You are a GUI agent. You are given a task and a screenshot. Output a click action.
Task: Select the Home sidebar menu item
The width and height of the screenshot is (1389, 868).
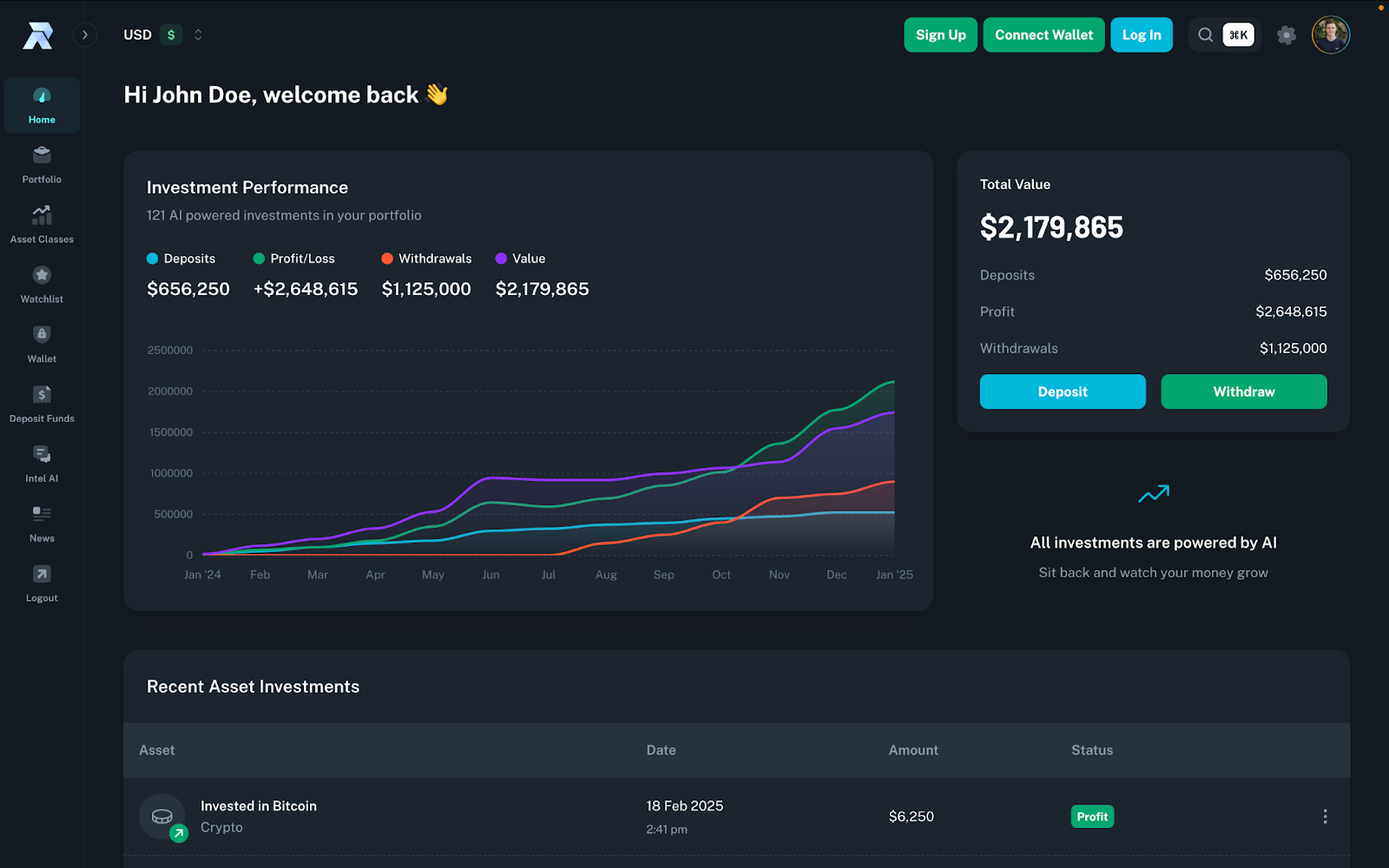point(42,105)
